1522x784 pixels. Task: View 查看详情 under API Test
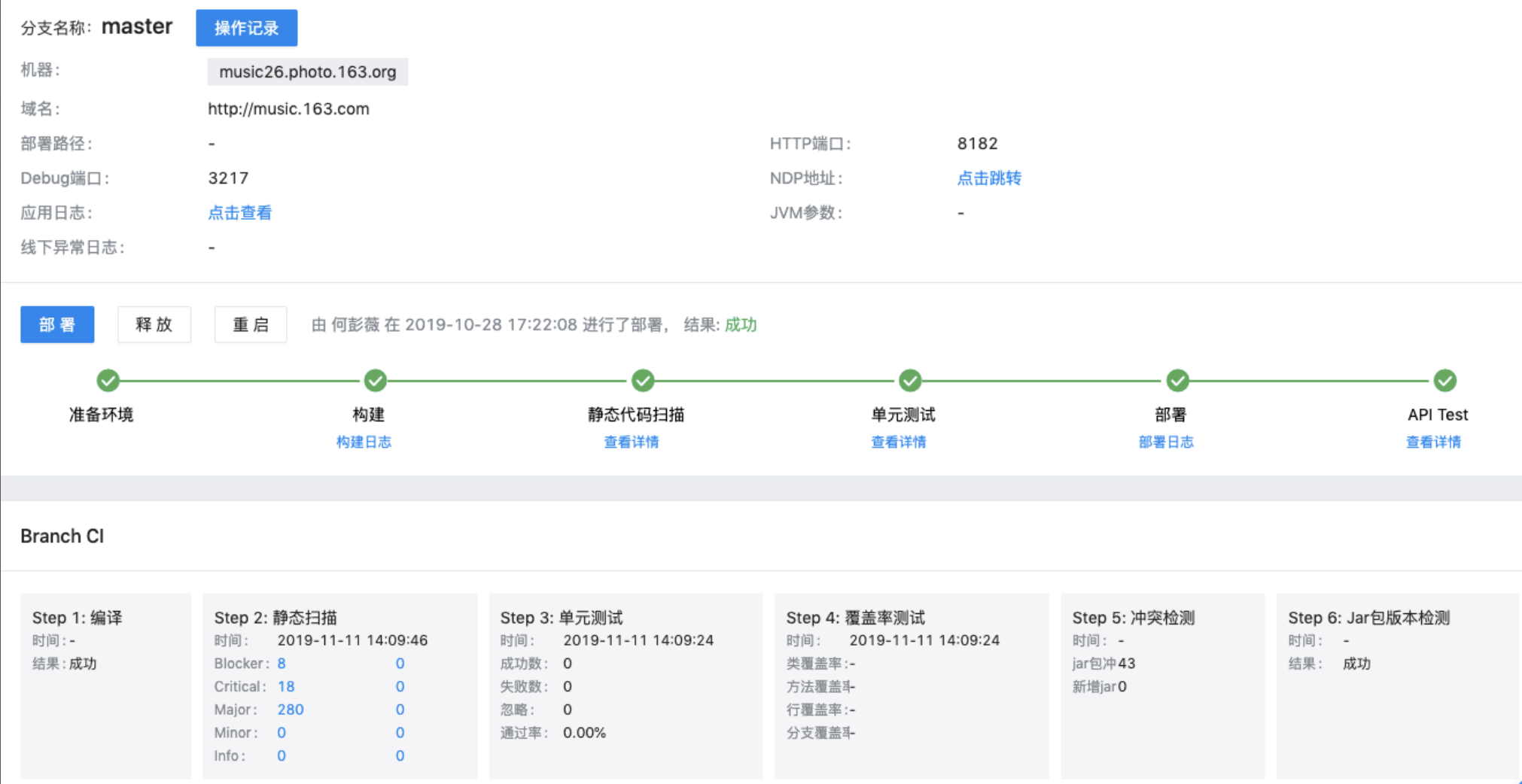(1433, 442)
